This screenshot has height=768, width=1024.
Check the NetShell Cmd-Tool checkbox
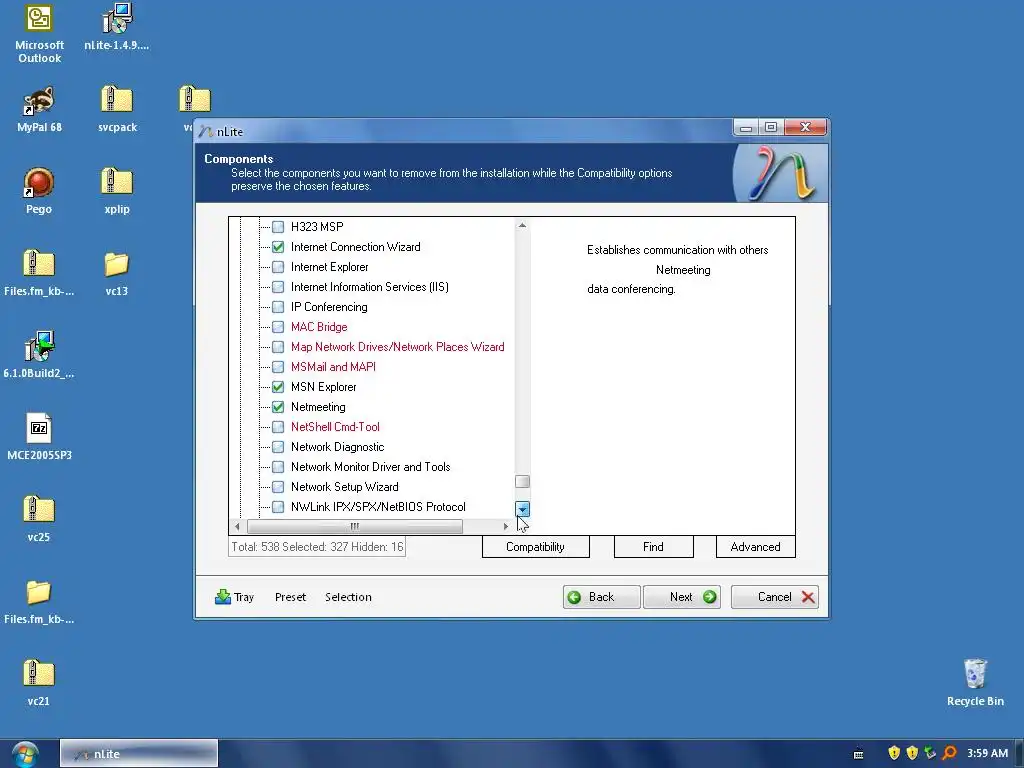(x=278, y=427)
